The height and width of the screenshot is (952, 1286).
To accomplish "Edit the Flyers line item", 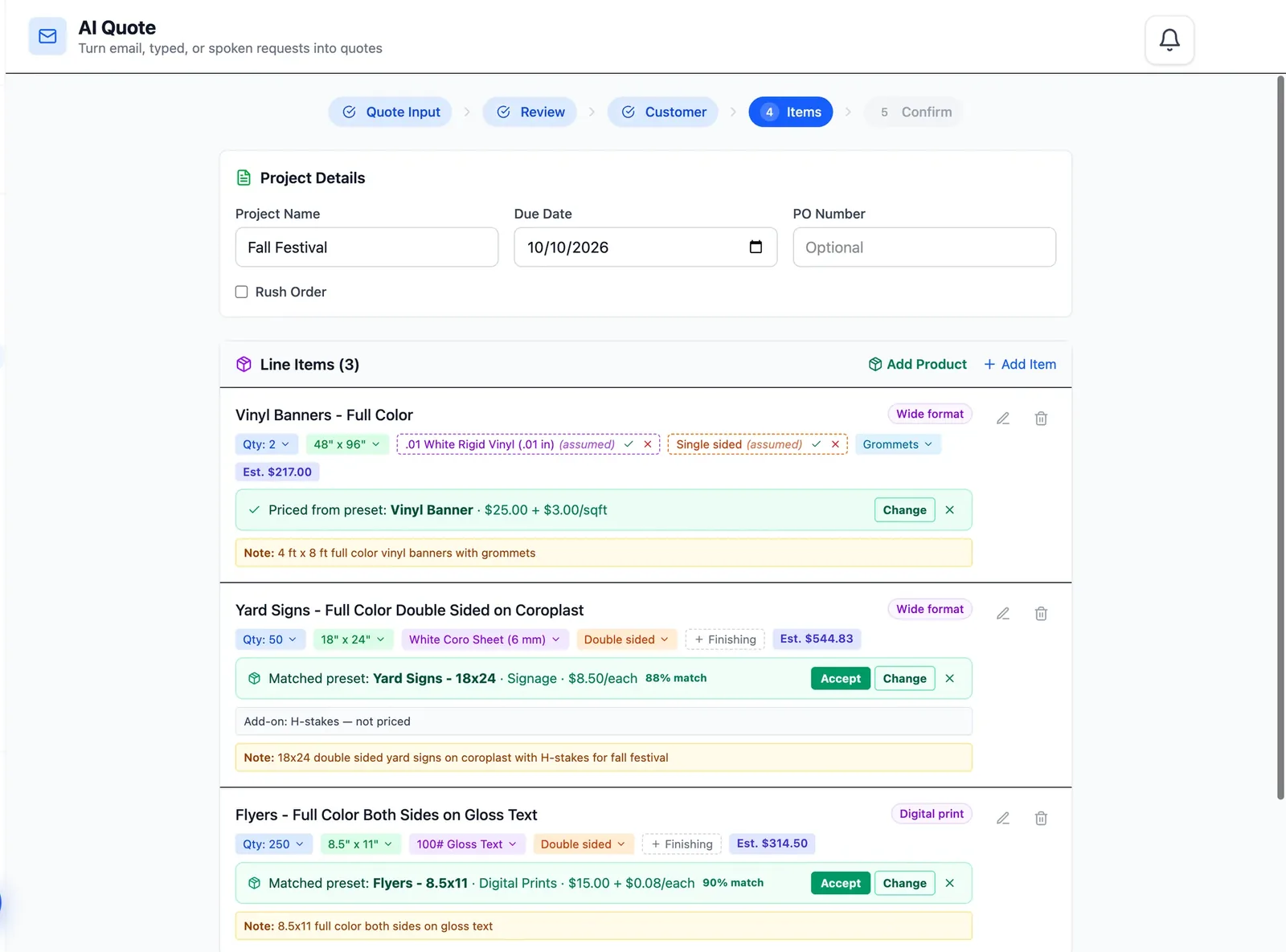I will coord(1003,819).
